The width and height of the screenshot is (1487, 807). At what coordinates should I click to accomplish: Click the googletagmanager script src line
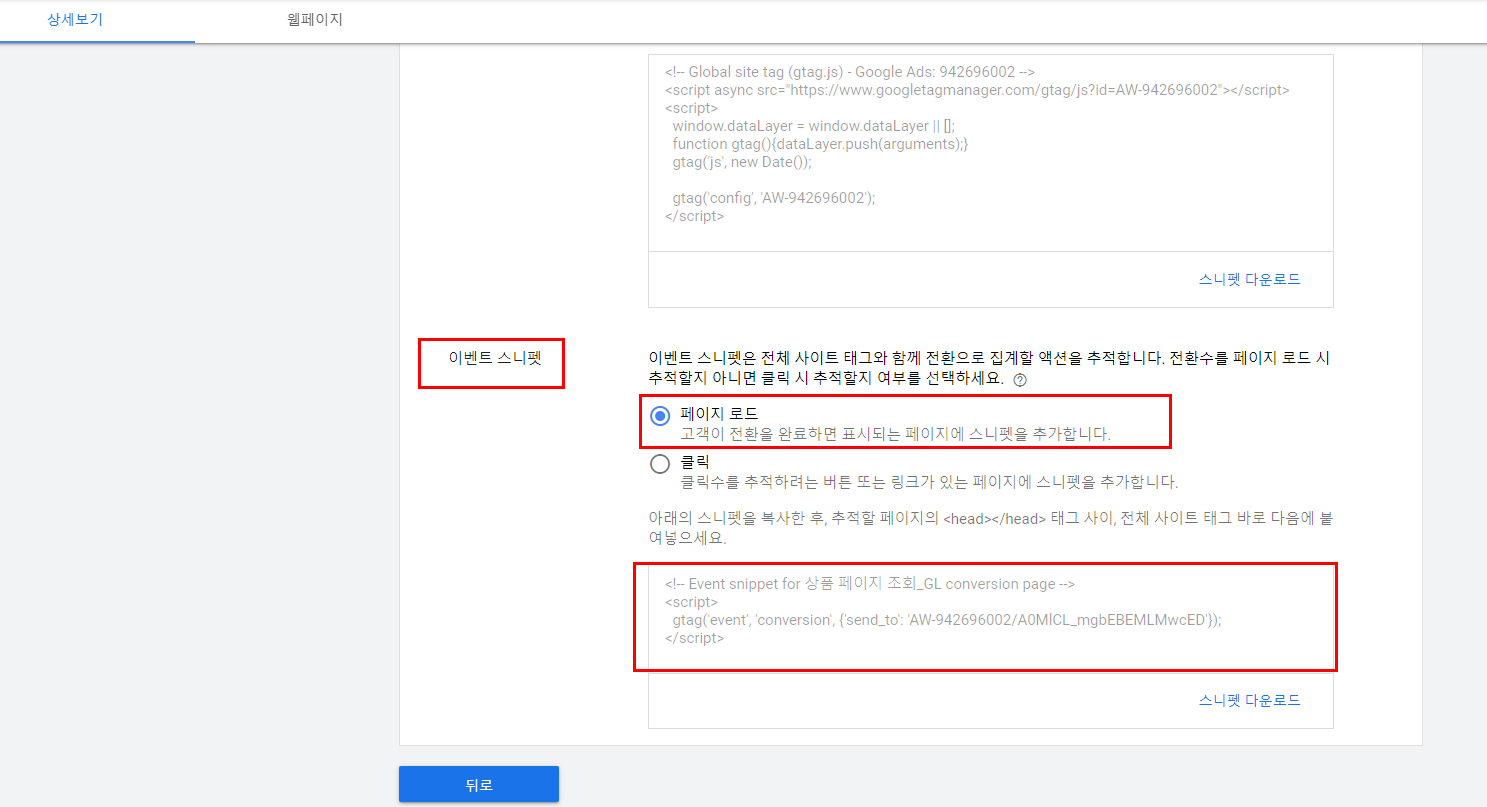(977, 90)
